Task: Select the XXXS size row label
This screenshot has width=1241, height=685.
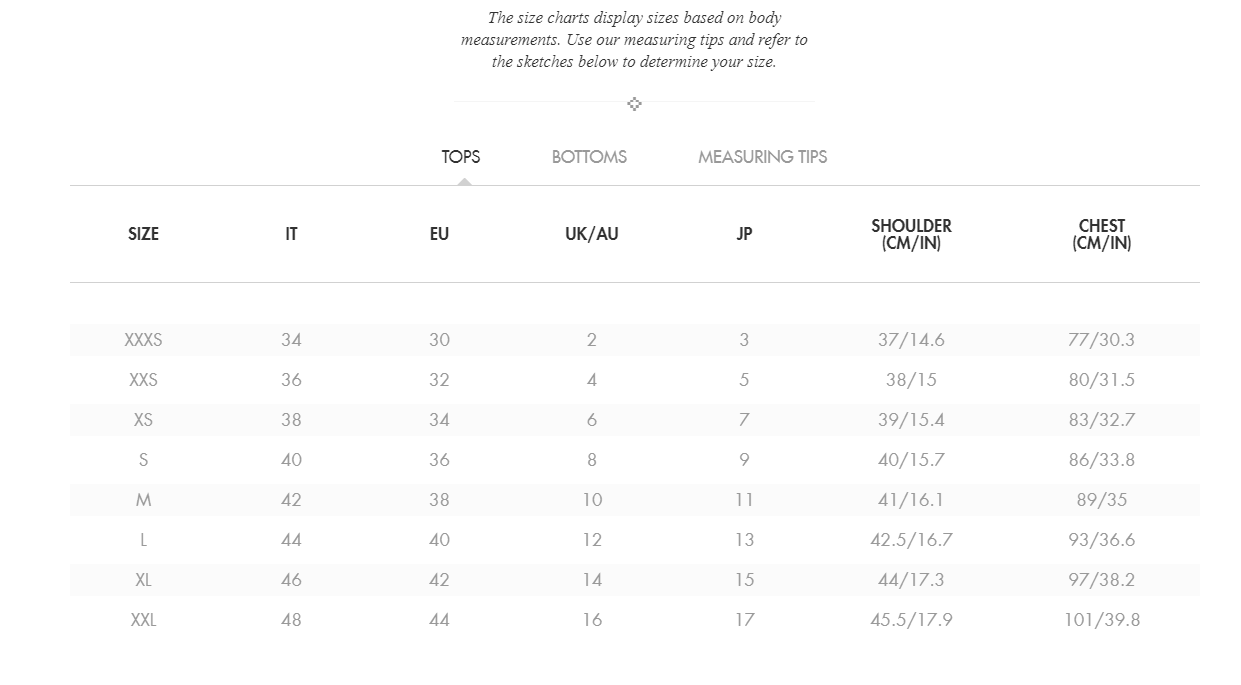Action: (x=143, y=340)
